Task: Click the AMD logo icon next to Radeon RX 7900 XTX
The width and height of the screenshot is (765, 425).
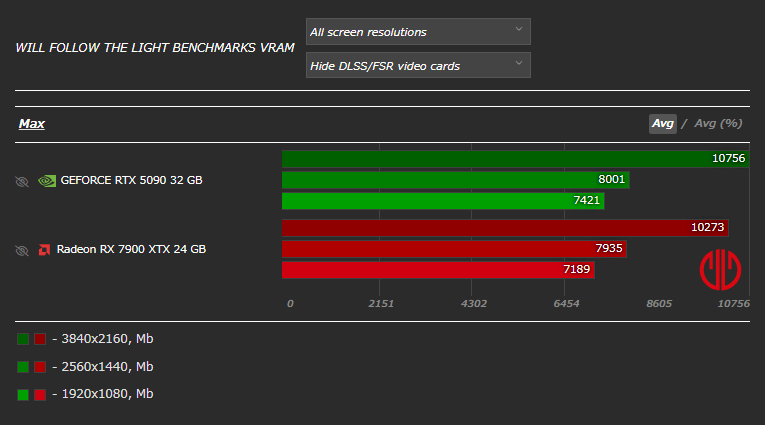Action: coord(44,250)
